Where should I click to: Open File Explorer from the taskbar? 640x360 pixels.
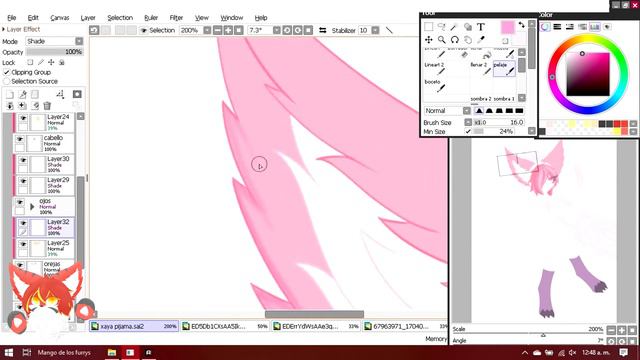(111, 352)
